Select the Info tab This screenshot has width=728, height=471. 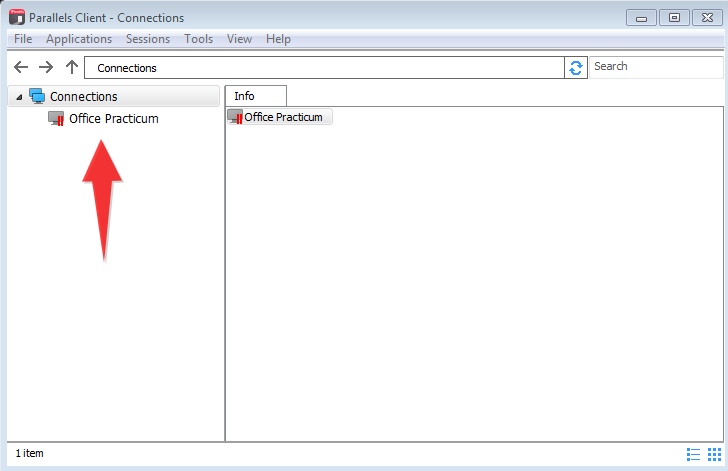point(256,96)
